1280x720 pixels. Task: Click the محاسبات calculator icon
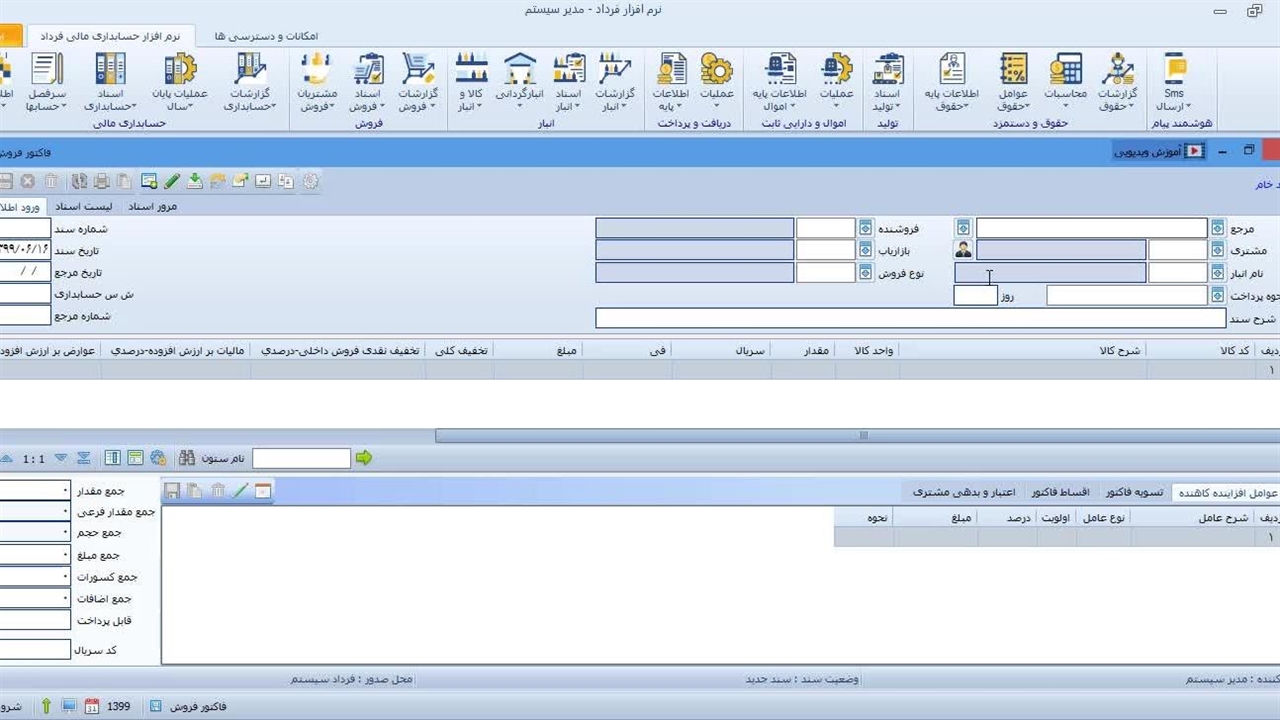point(1065,80)
